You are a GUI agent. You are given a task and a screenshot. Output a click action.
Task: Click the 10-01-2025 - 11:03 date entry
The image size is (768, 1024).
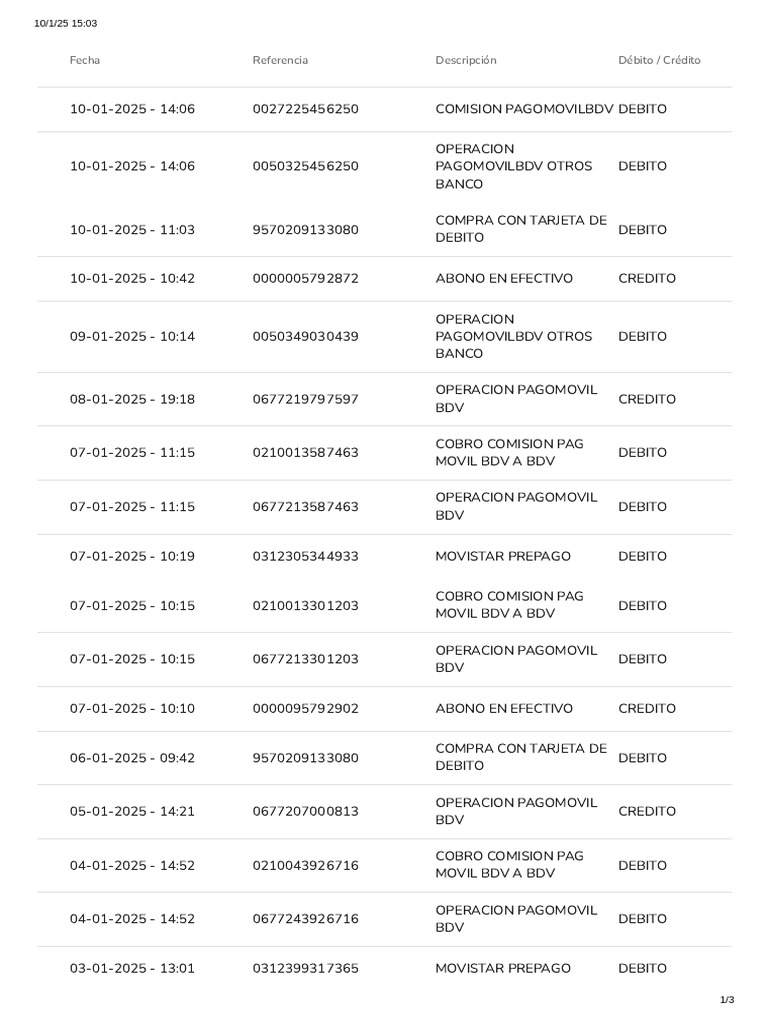click(x=132, y=230)
